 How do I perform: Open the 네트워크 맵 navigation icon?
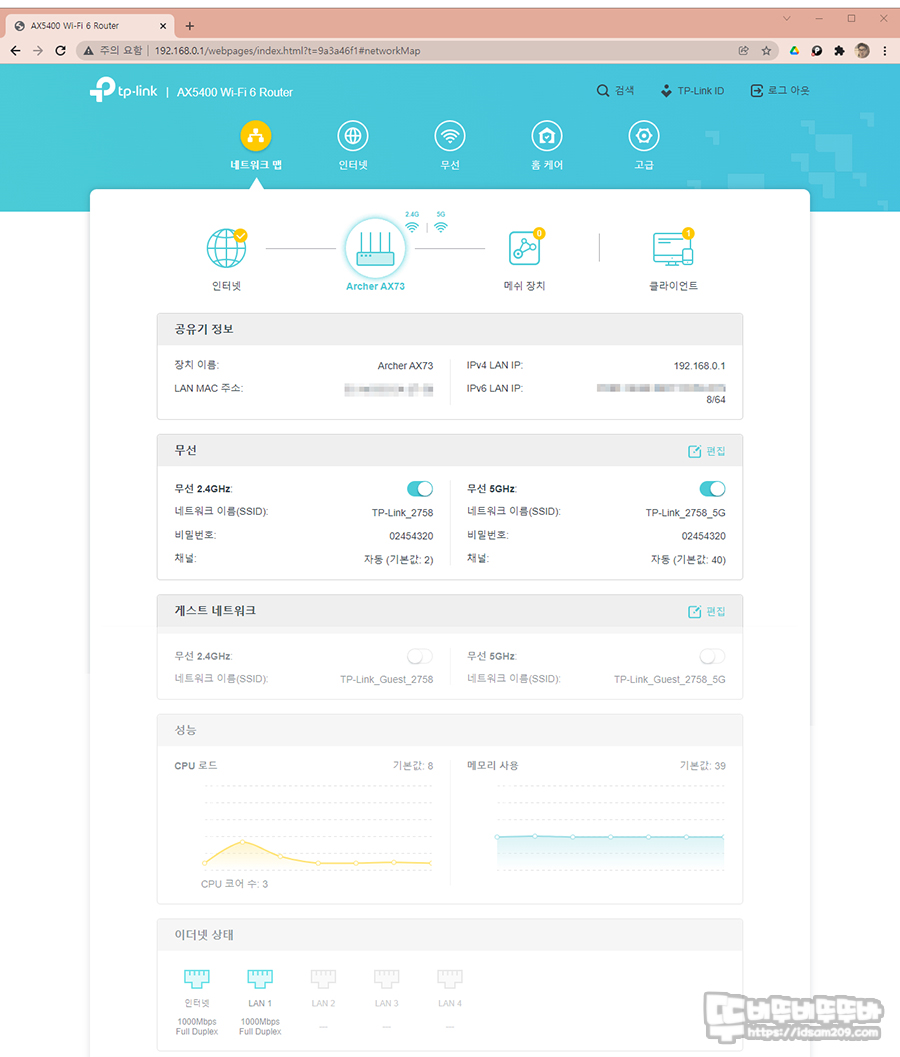(256, 136)
